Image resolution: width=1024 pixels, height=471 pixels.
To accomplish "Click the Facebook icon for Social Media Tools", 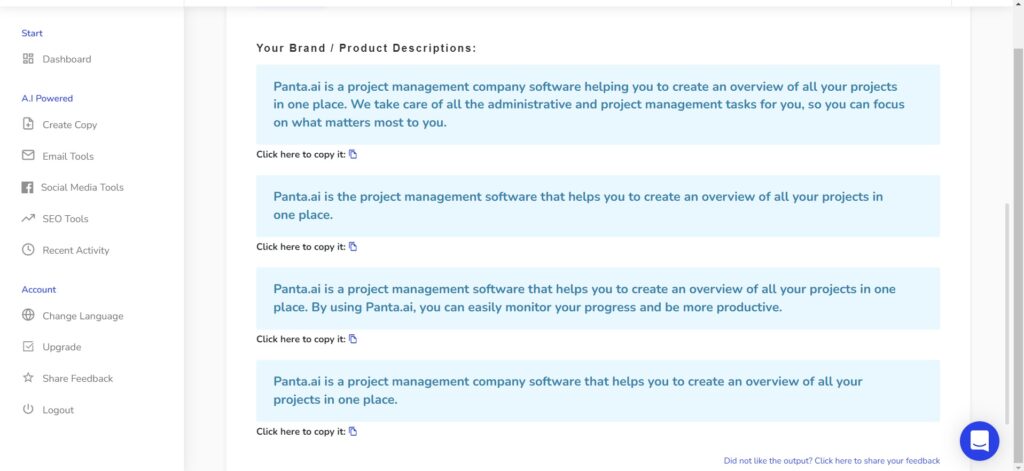I will (27, 187).
